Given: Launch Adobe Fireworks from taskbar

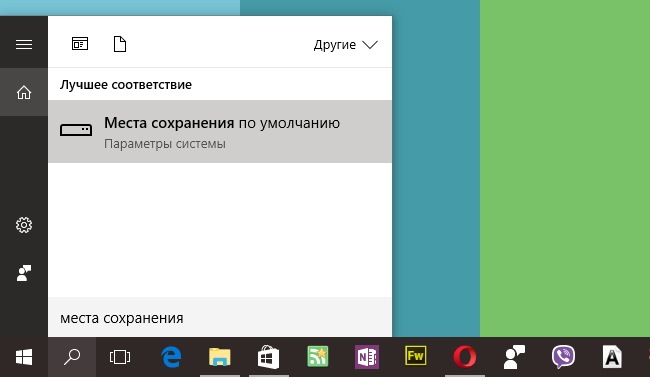Looking at the screenshot, I should click(x=415, y=356).
